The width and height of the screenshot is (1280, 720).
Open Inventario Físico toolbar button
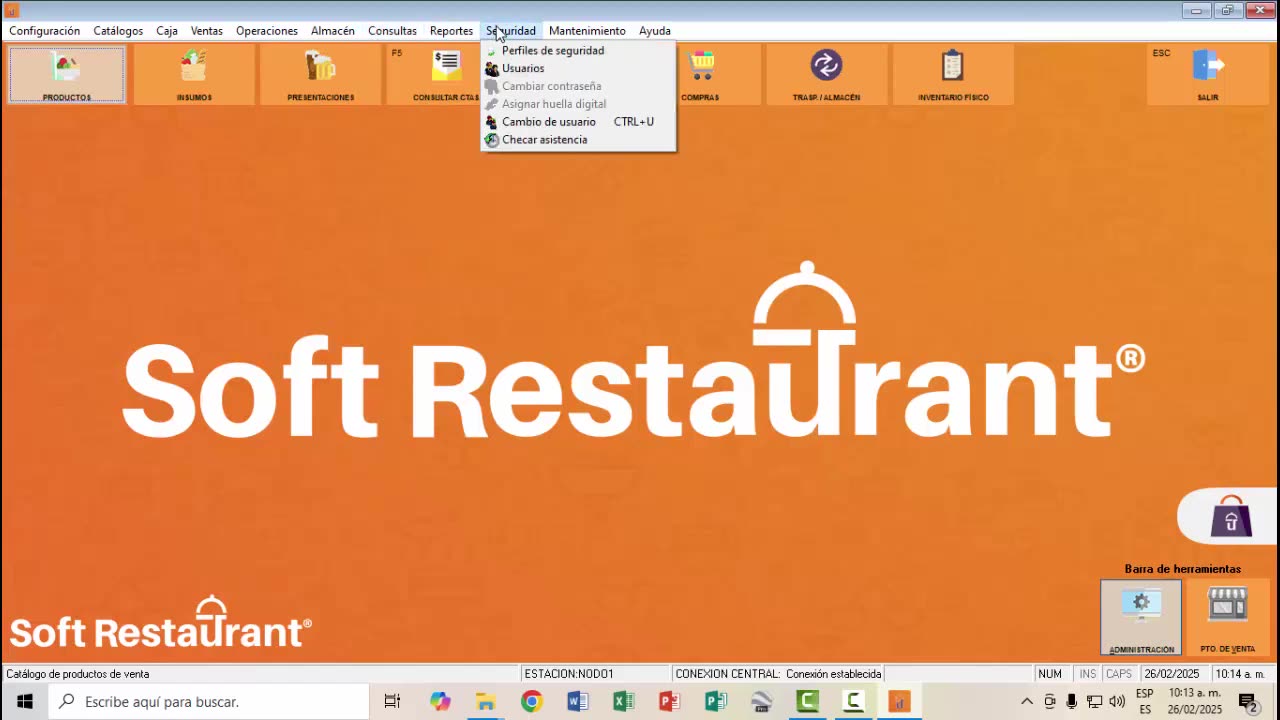pyautogui.click(x=953, y=75)
